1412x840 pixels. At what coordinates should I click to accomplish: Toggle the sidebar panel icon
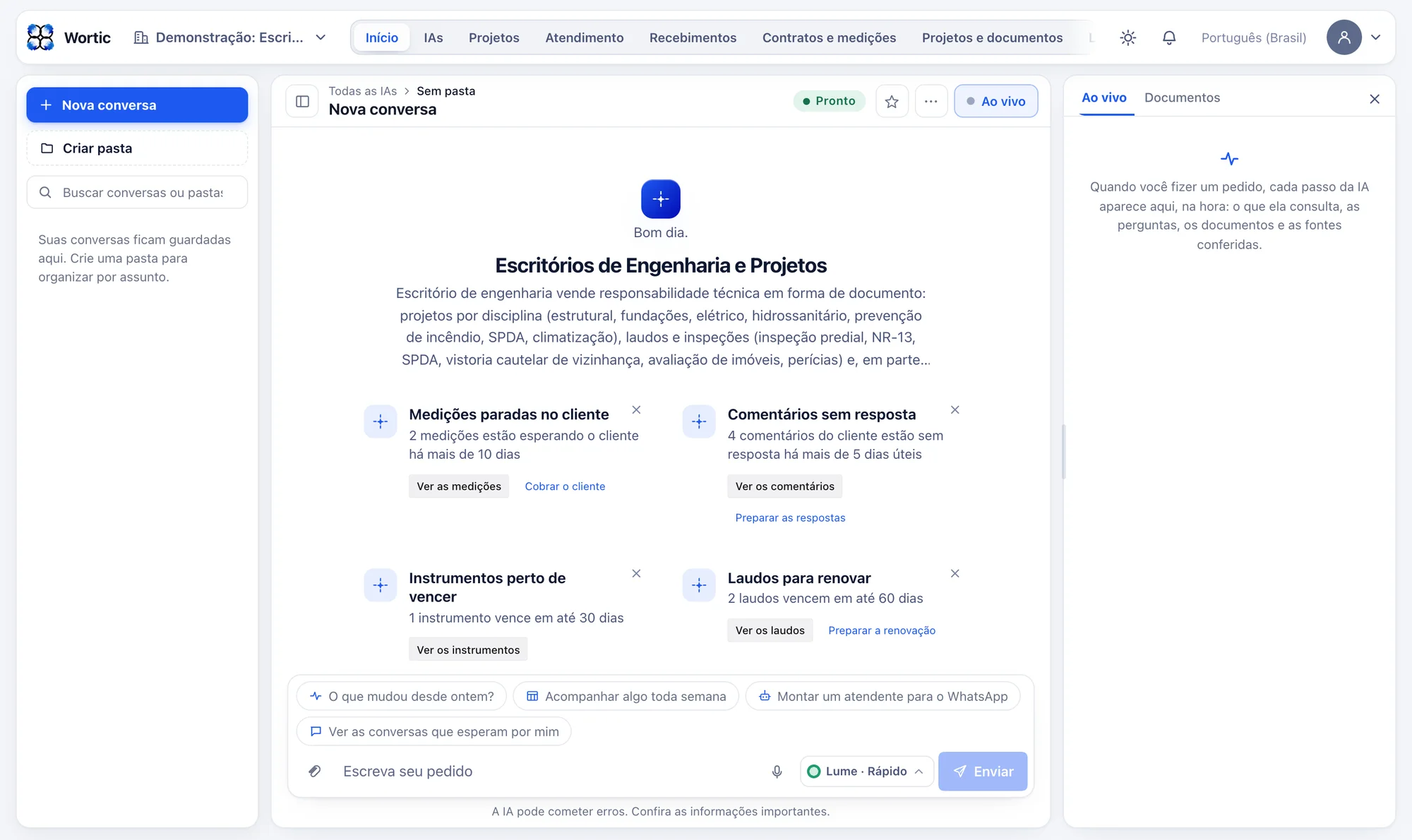click(302, 102)
